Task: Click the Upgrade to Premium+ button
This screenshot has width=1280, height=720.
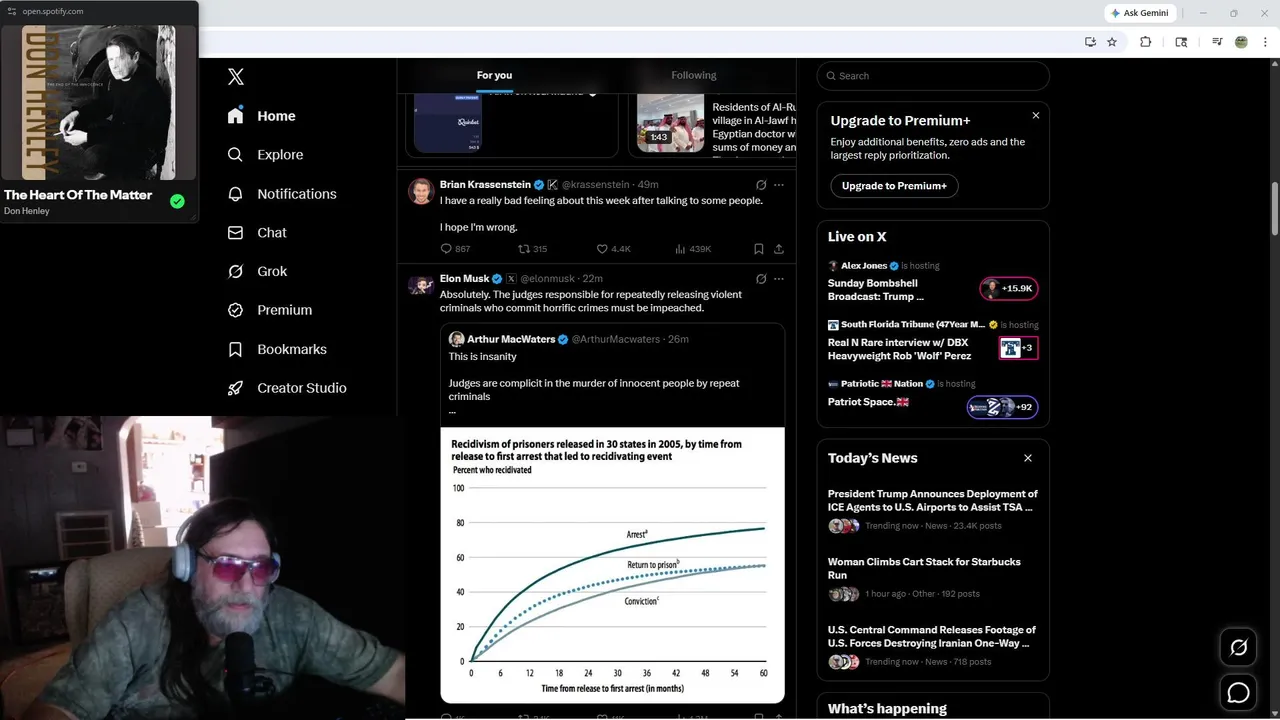Action: pos(894,186)
